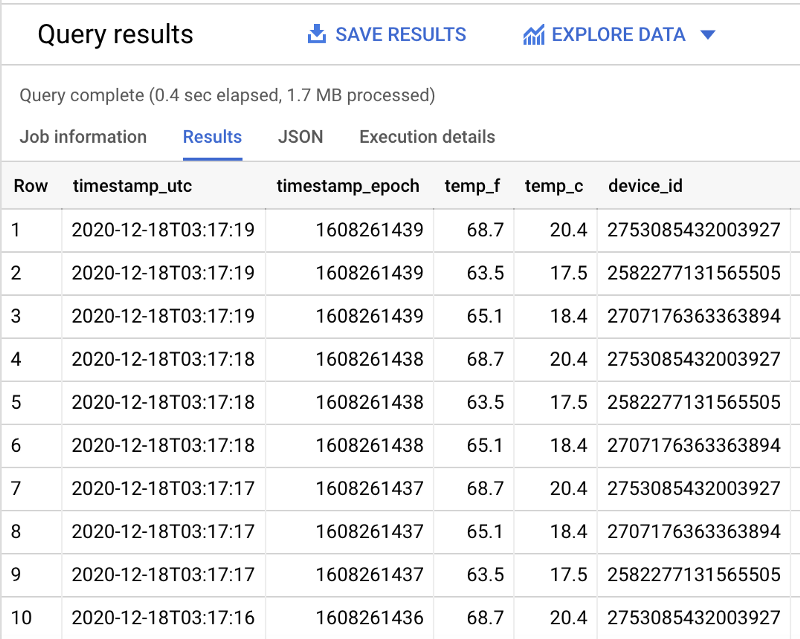Switch to the JSON tab

pyautogui.click(x=300, y=137)
